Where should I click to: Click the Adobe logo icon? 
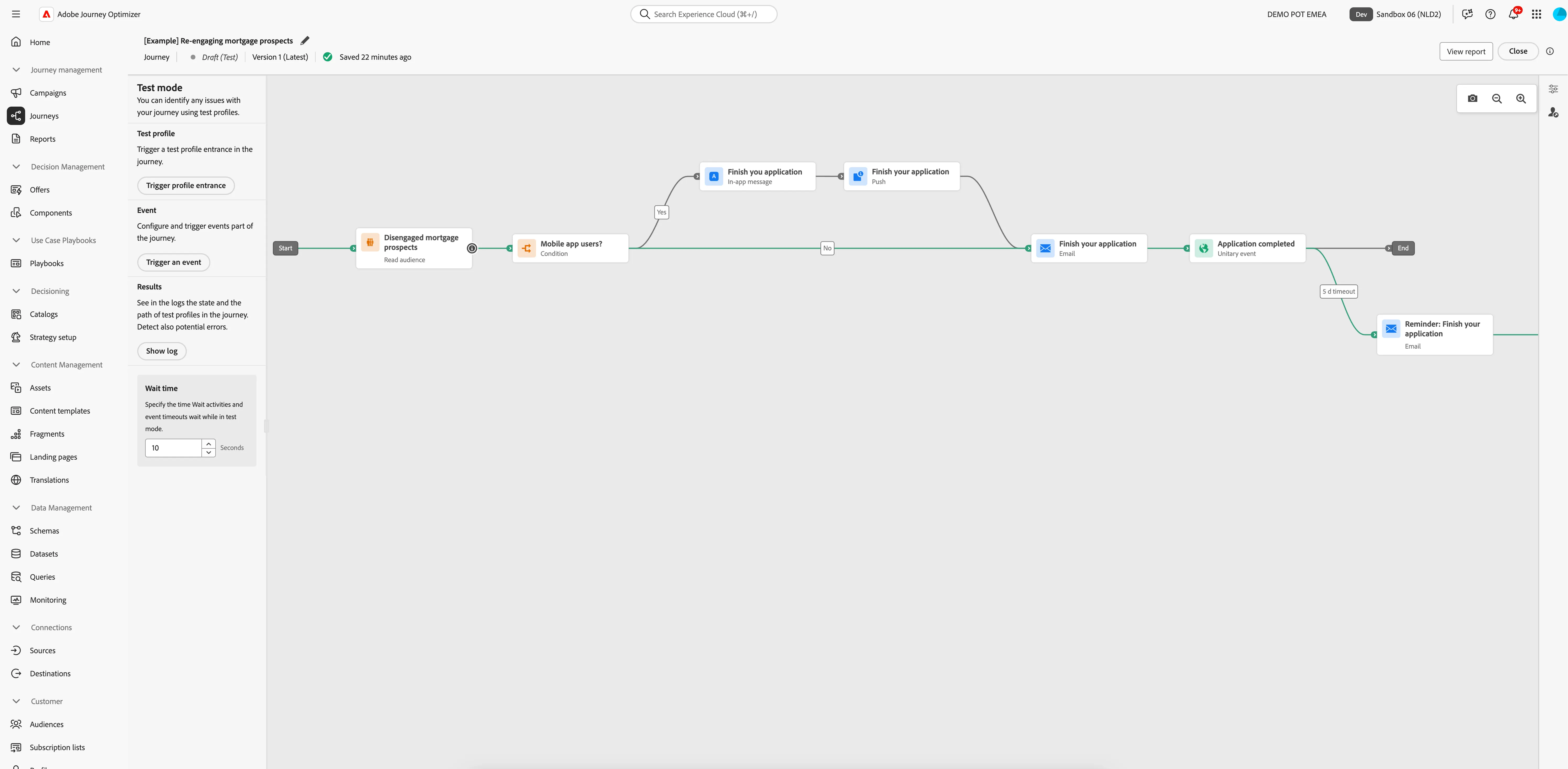click(46, 14)
